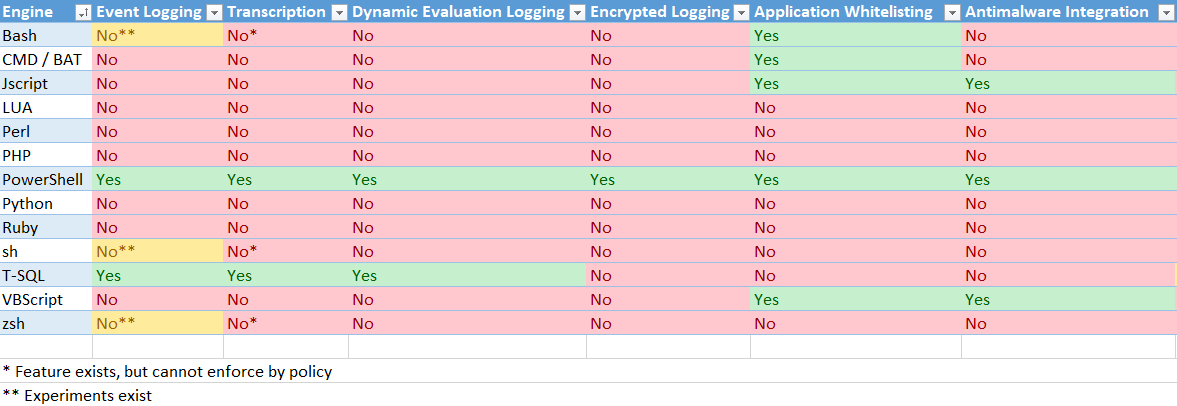Select the Antimalware Integration header text

pyautogui.click(x=1057, y=12)
